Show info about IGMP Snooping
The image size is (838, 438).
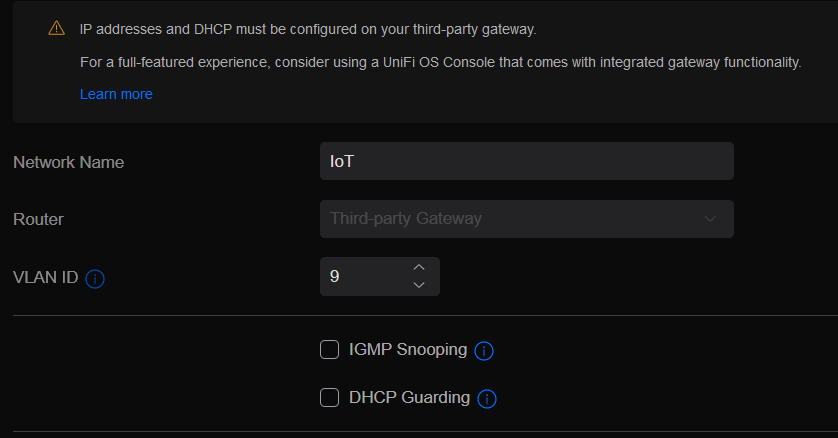484,351
